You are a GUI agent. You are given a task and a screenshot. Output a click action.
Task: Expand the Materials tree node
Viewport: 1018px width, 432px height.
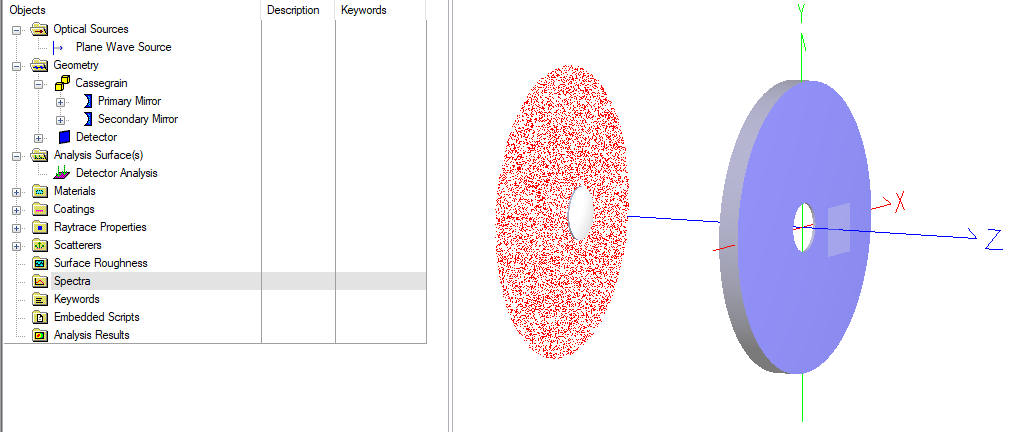(x=17, y=191)
